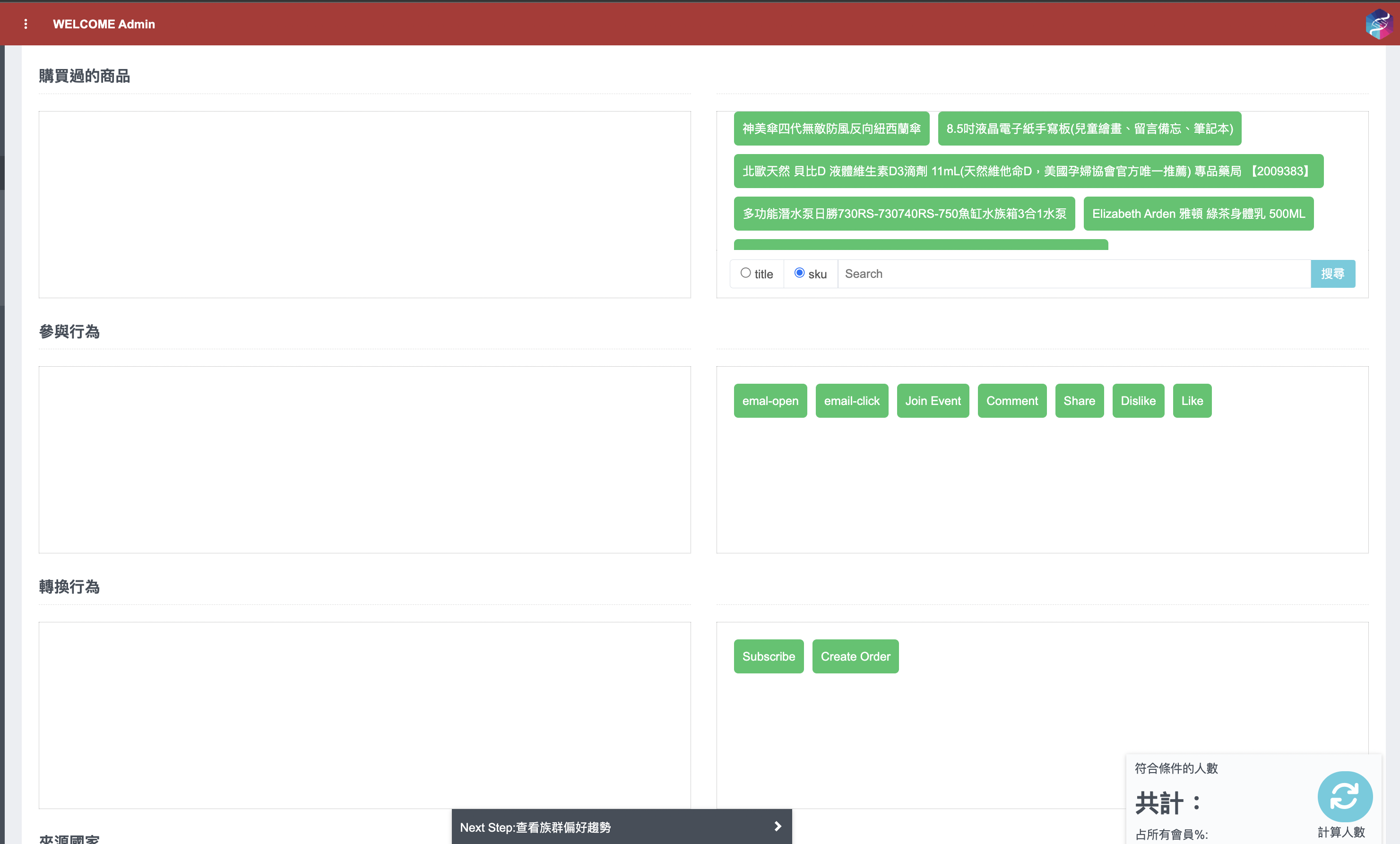Select the title radio button
Image resolution: width=1400 pixels, height=844 pixels.
click(745, 273)
